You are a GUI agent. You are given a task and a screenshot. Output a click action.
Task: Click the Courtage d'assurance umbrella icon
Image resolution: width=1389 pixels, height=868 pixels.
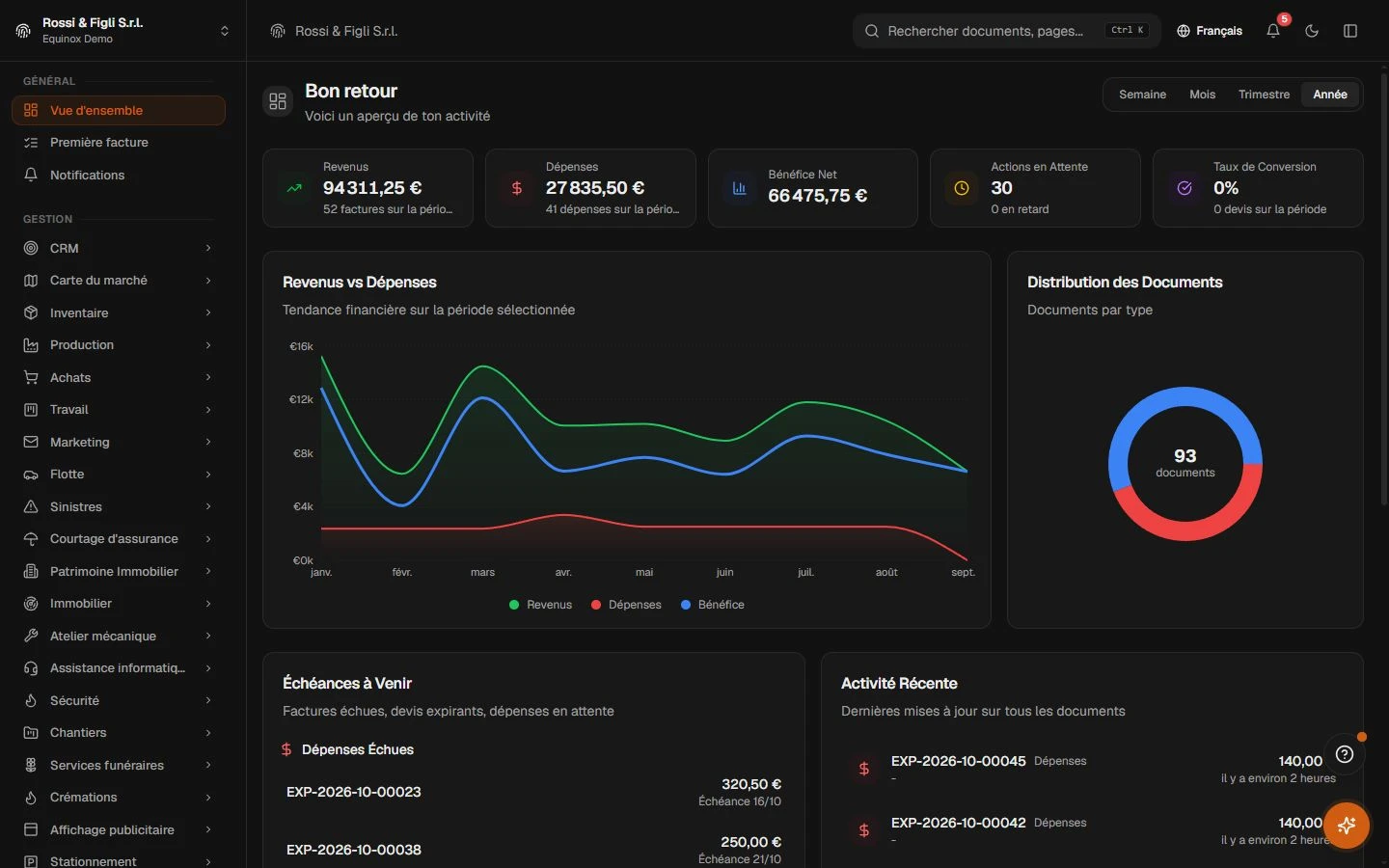coord(31,539)
